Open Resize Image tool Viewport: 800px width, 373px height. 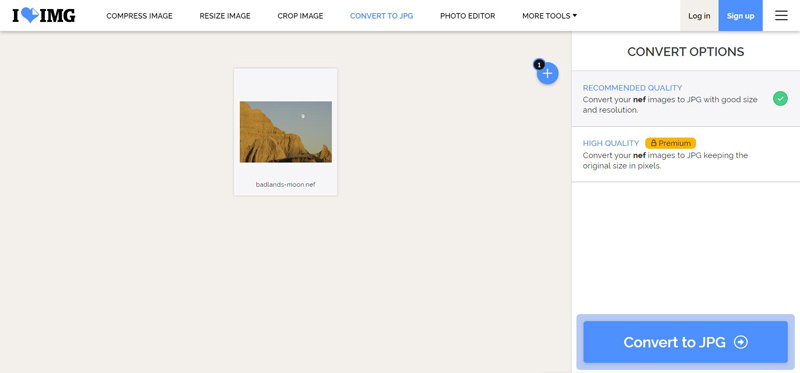pos(225,16)
